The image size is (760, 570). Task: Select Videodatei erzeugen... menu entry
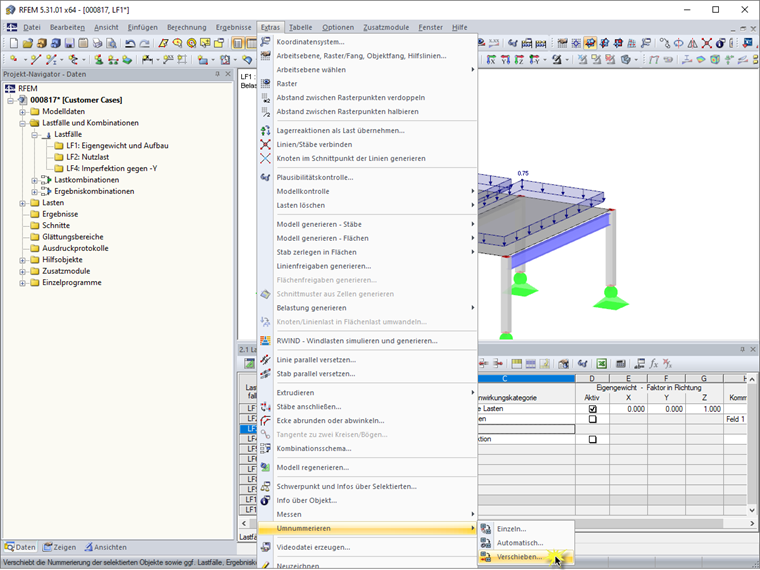tap(367, 547)
